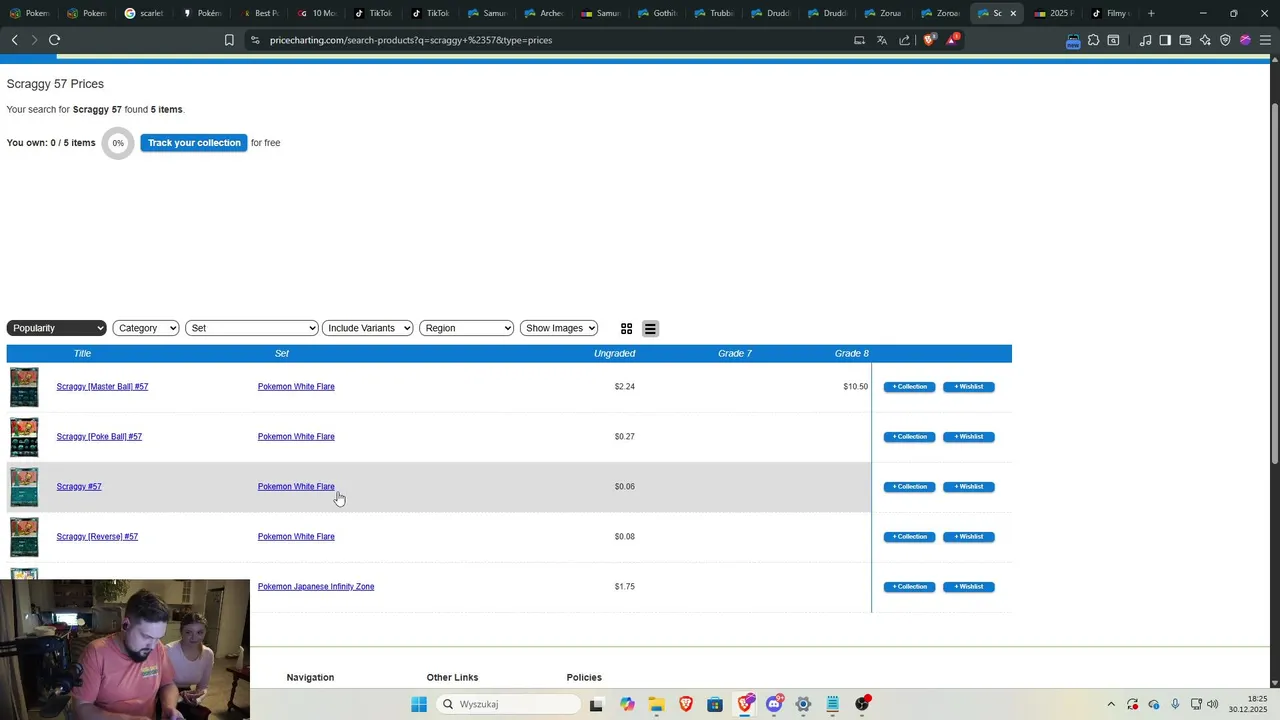Close the active PriceCharting tab
Viewport: 1280px width, 720px height.
click(1013, 13)
